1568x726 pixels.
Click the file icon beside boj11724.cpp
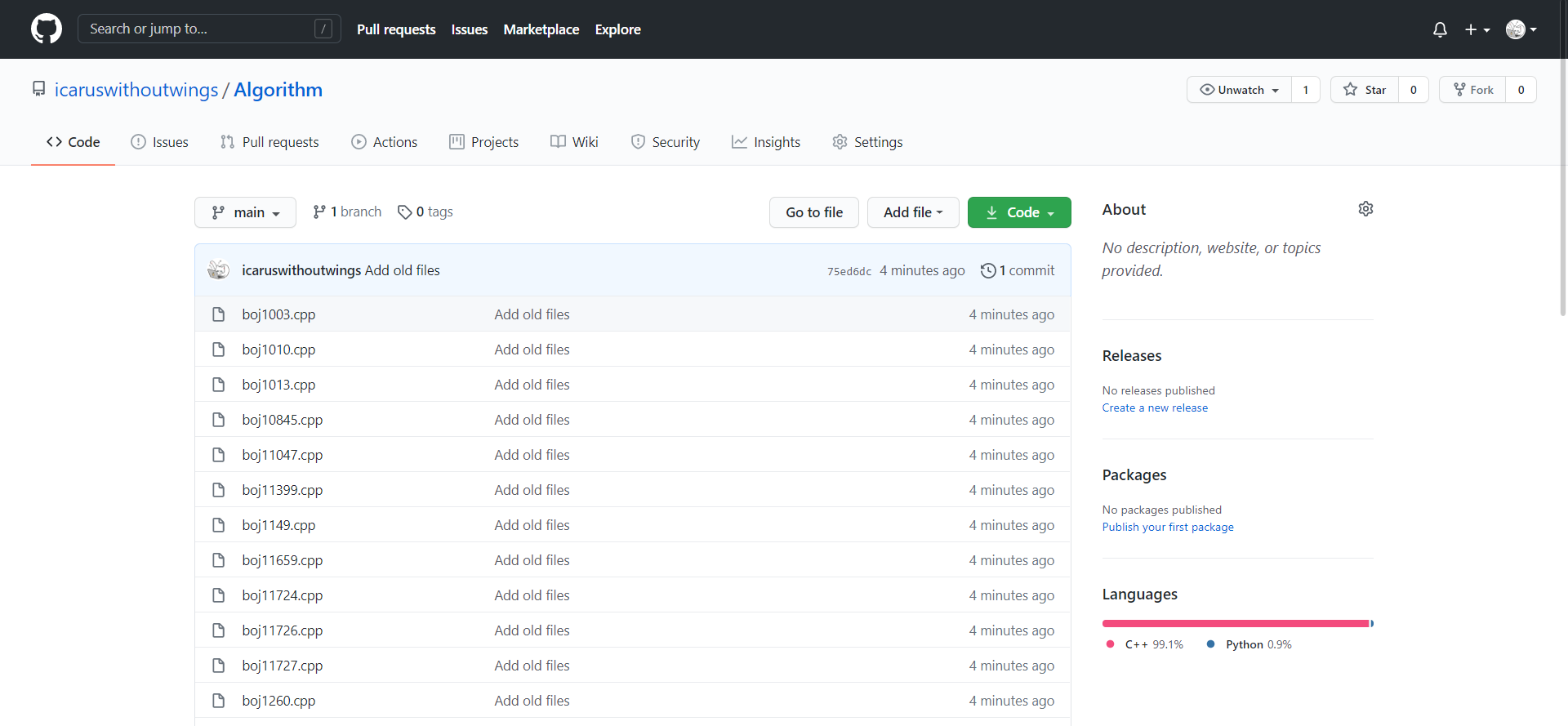(218, 595)
